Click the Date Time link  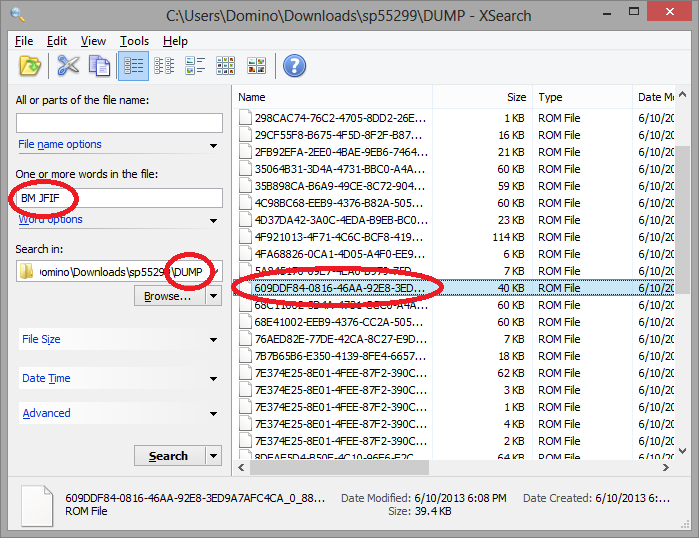[x=46, y=378]
